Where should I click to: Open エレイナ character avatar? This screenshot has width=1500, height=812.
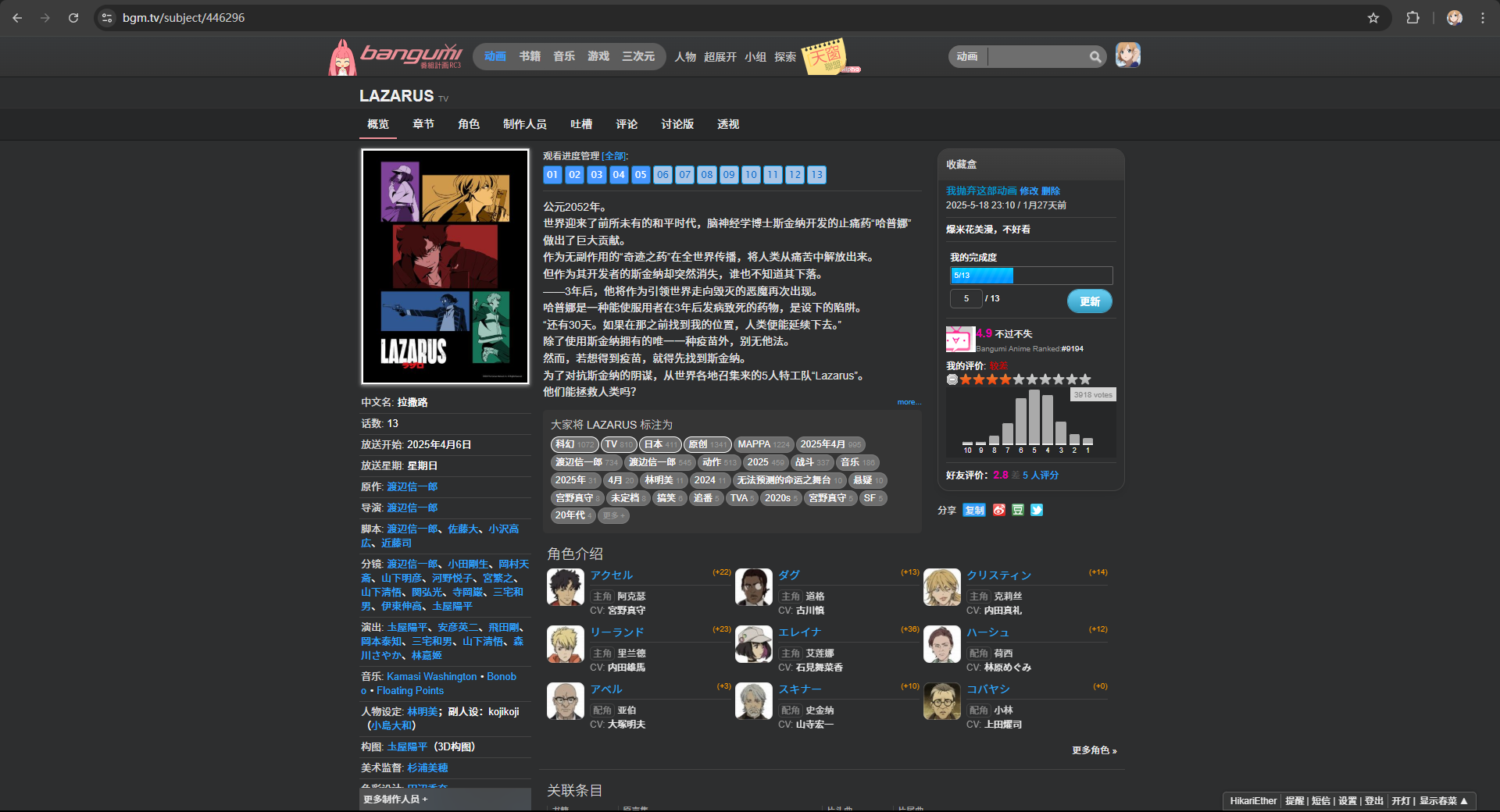point(753,644)
